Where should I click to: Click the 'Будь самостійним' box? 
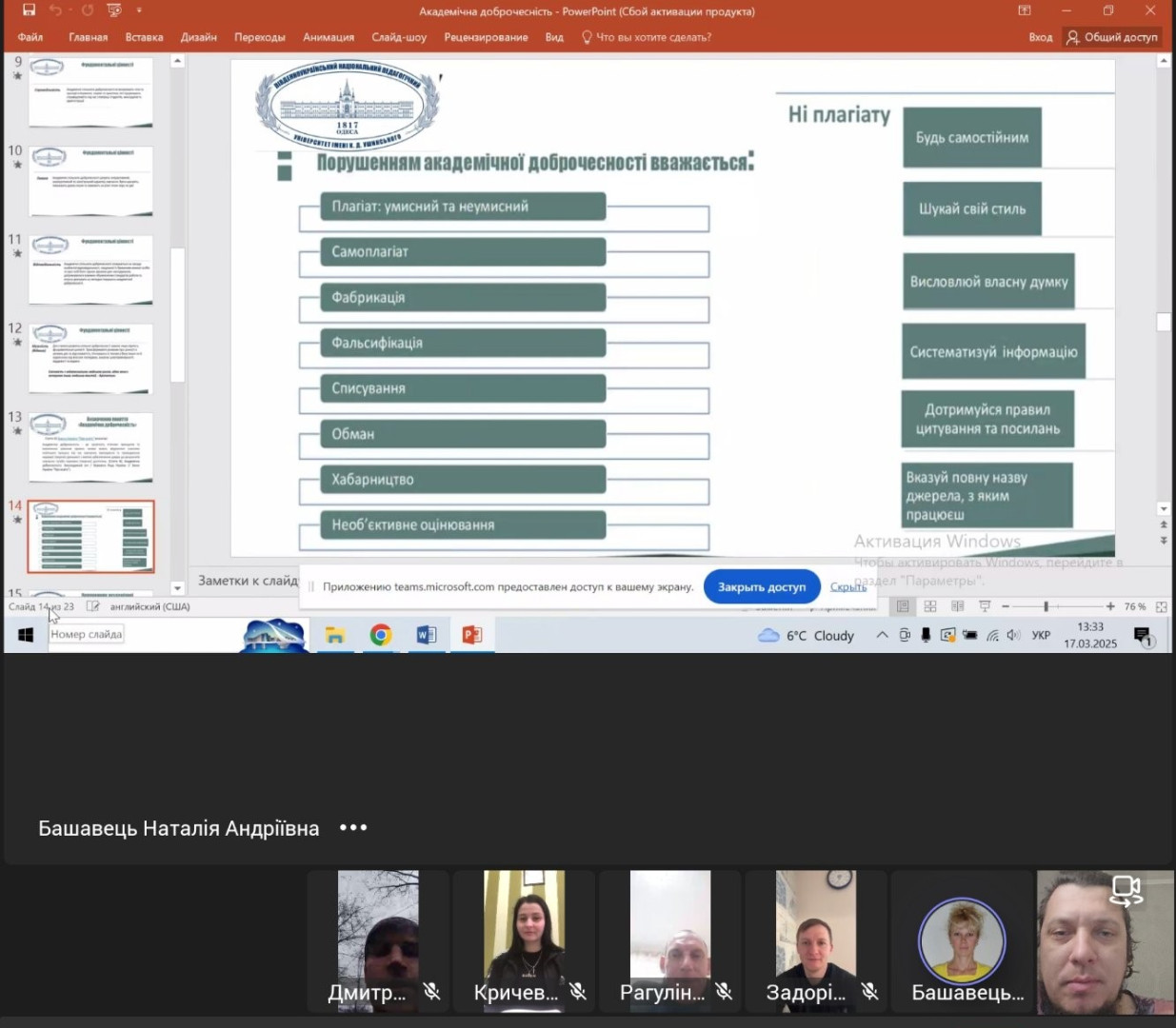point(972,137)
